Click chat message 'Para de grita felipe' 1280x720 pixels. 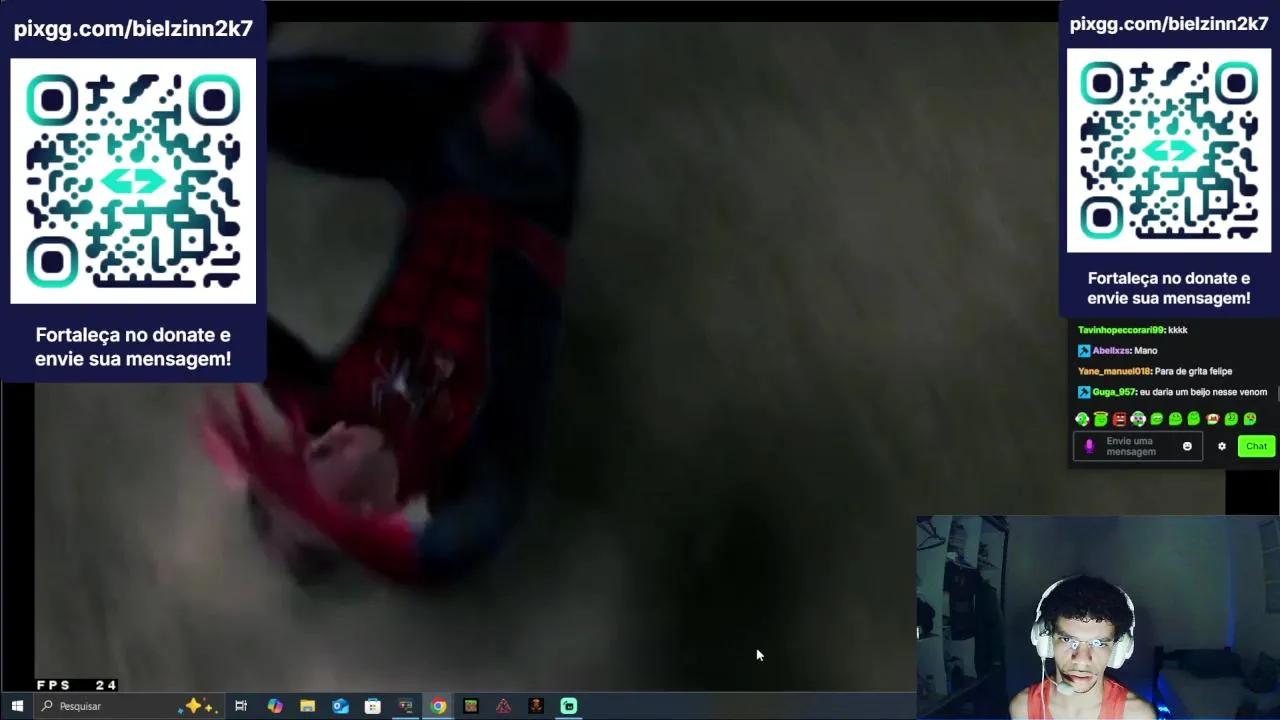tap(1194, 371)
